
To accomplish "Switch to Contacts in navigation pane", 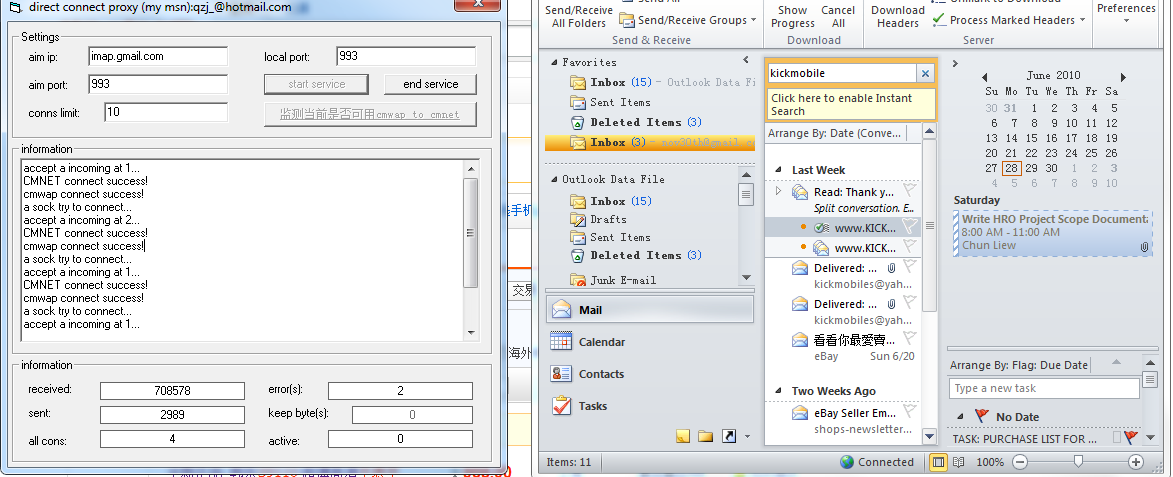I will [650, 374].
